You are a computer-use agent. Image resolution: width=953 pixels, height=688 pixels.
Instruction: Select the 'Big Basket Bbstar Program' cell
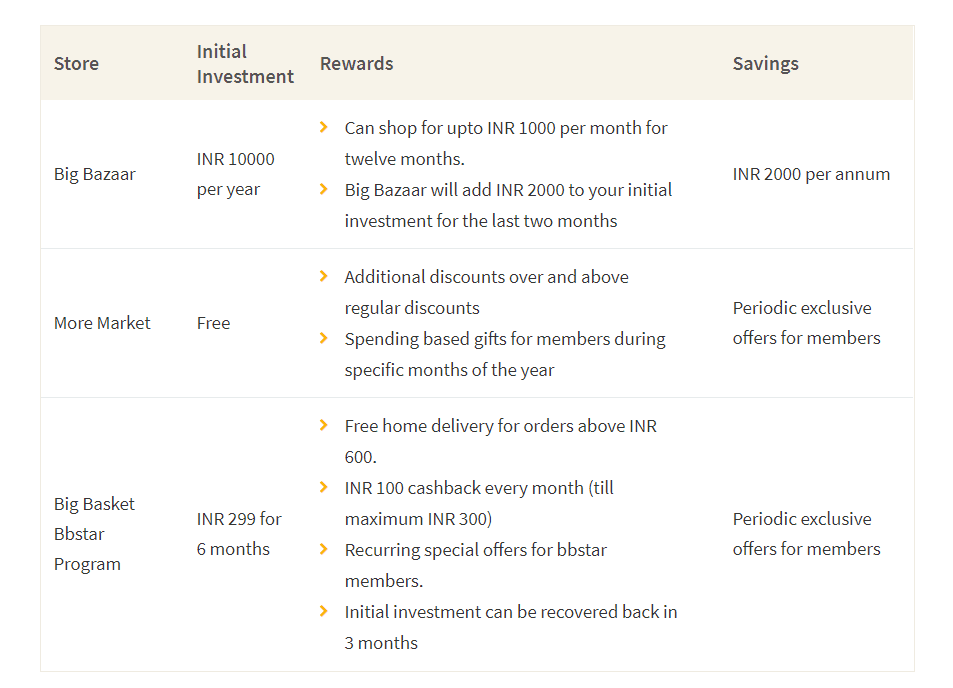point(94,534)
